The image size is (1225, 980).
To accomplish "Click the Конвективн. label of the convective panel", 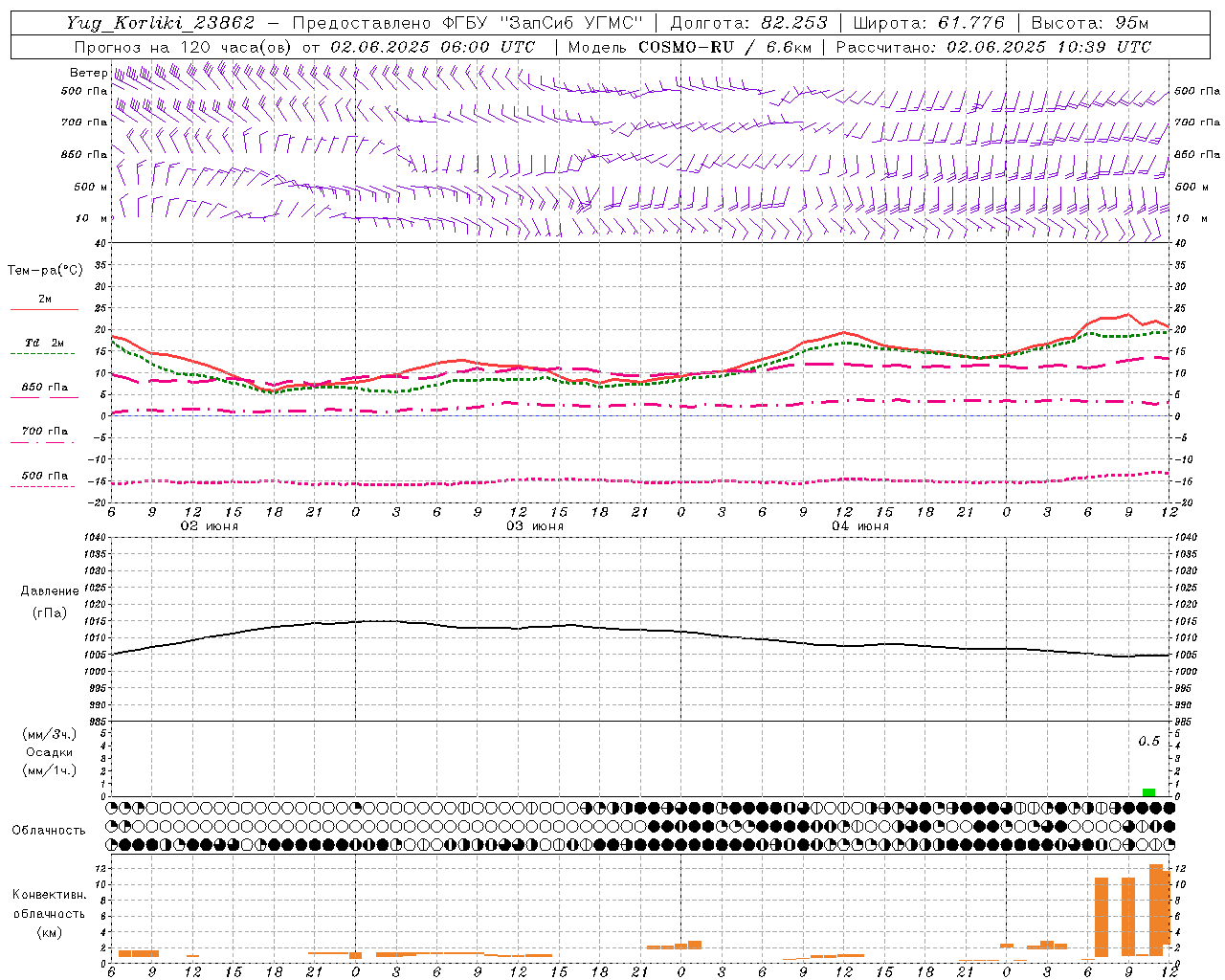I will [49, 895].
